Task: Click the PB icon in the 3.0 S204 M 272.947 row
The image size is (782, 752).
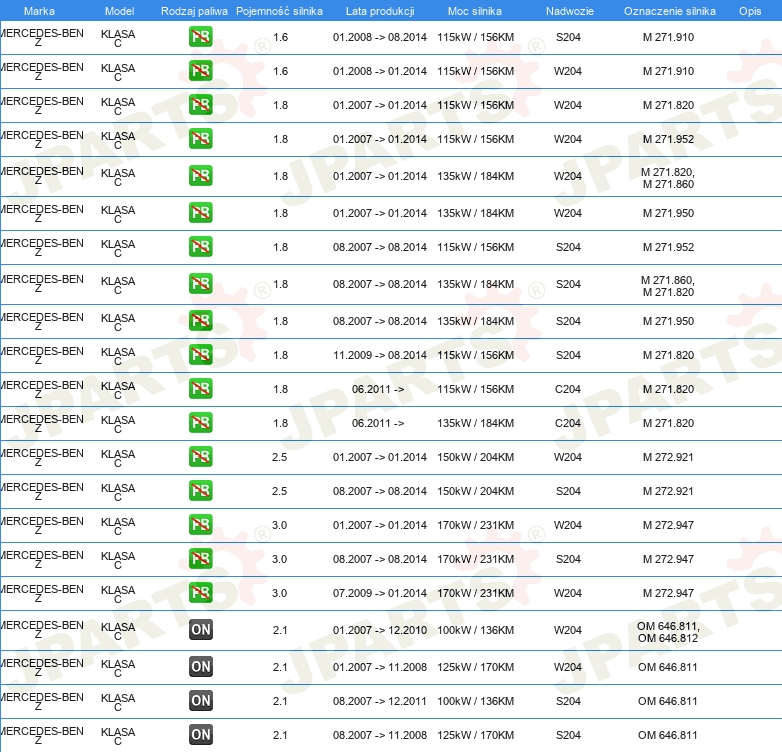Action: pos(200,559)
